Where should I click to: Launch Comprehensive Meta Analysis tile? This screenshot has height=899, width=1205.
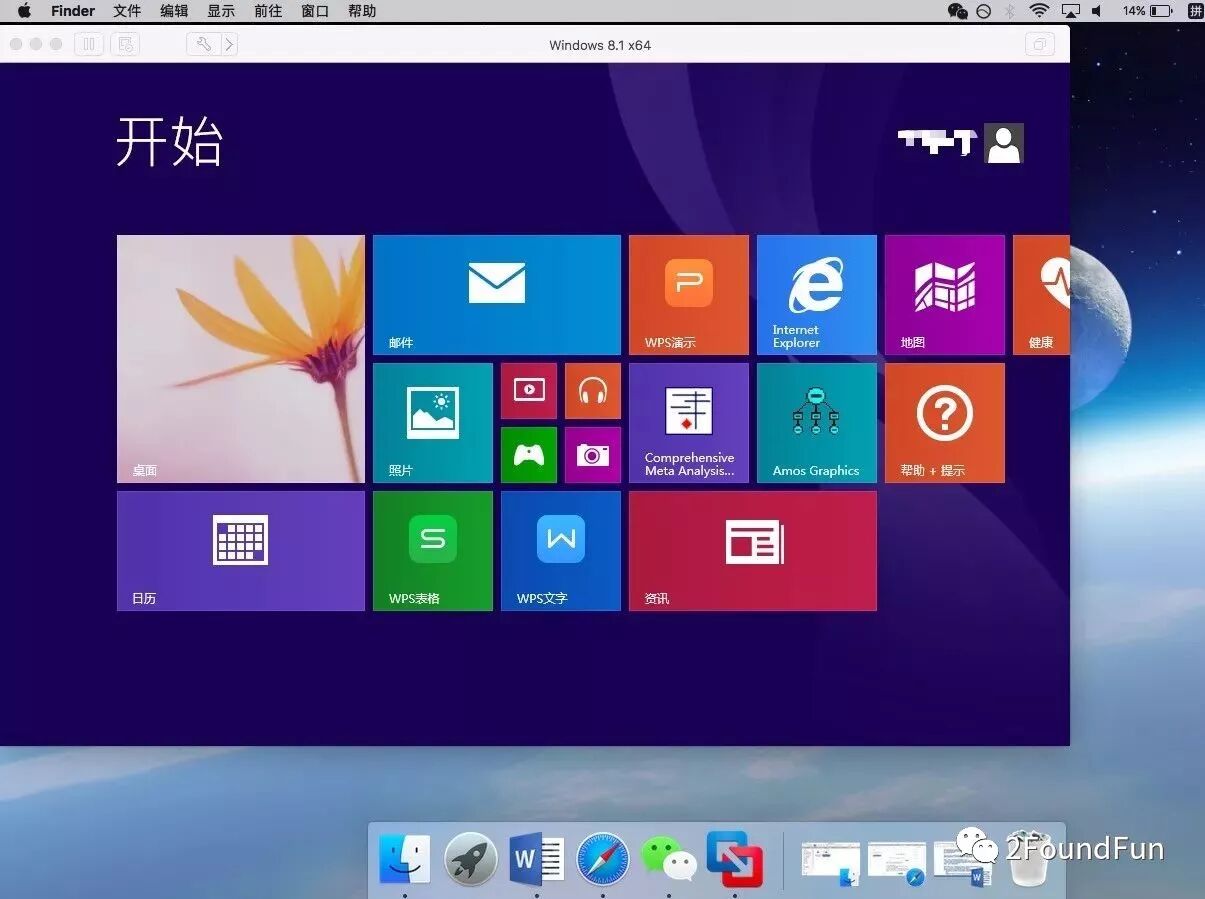689,423
